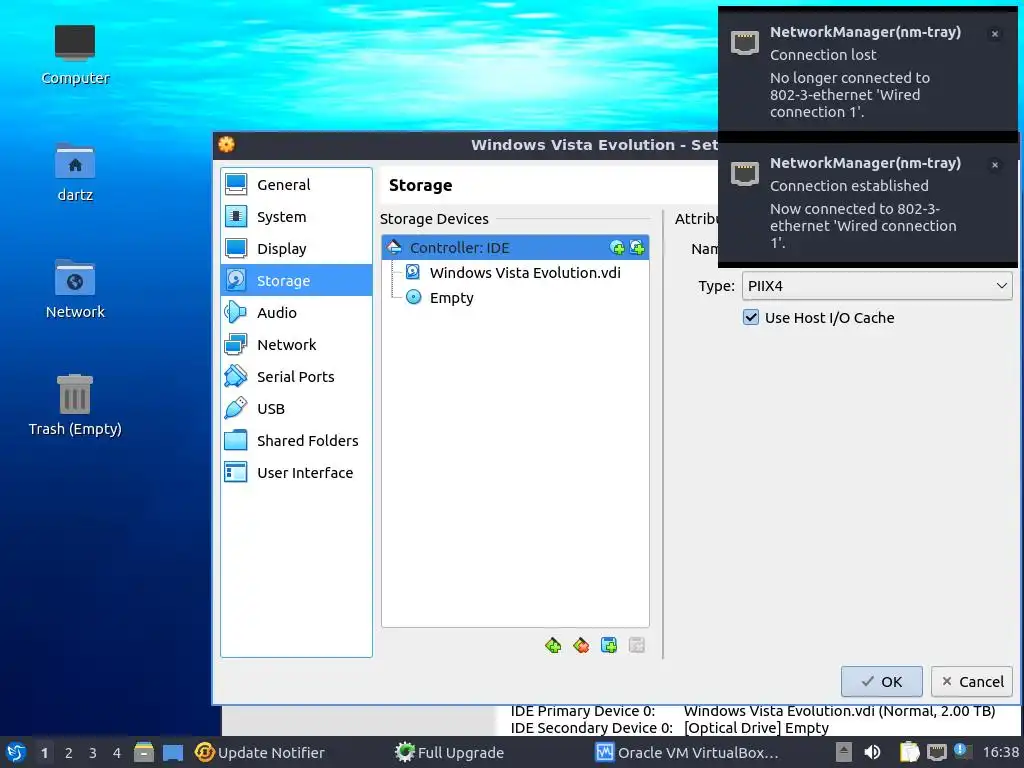Dismiss the Connection established notification

click(x=995, y=165)
